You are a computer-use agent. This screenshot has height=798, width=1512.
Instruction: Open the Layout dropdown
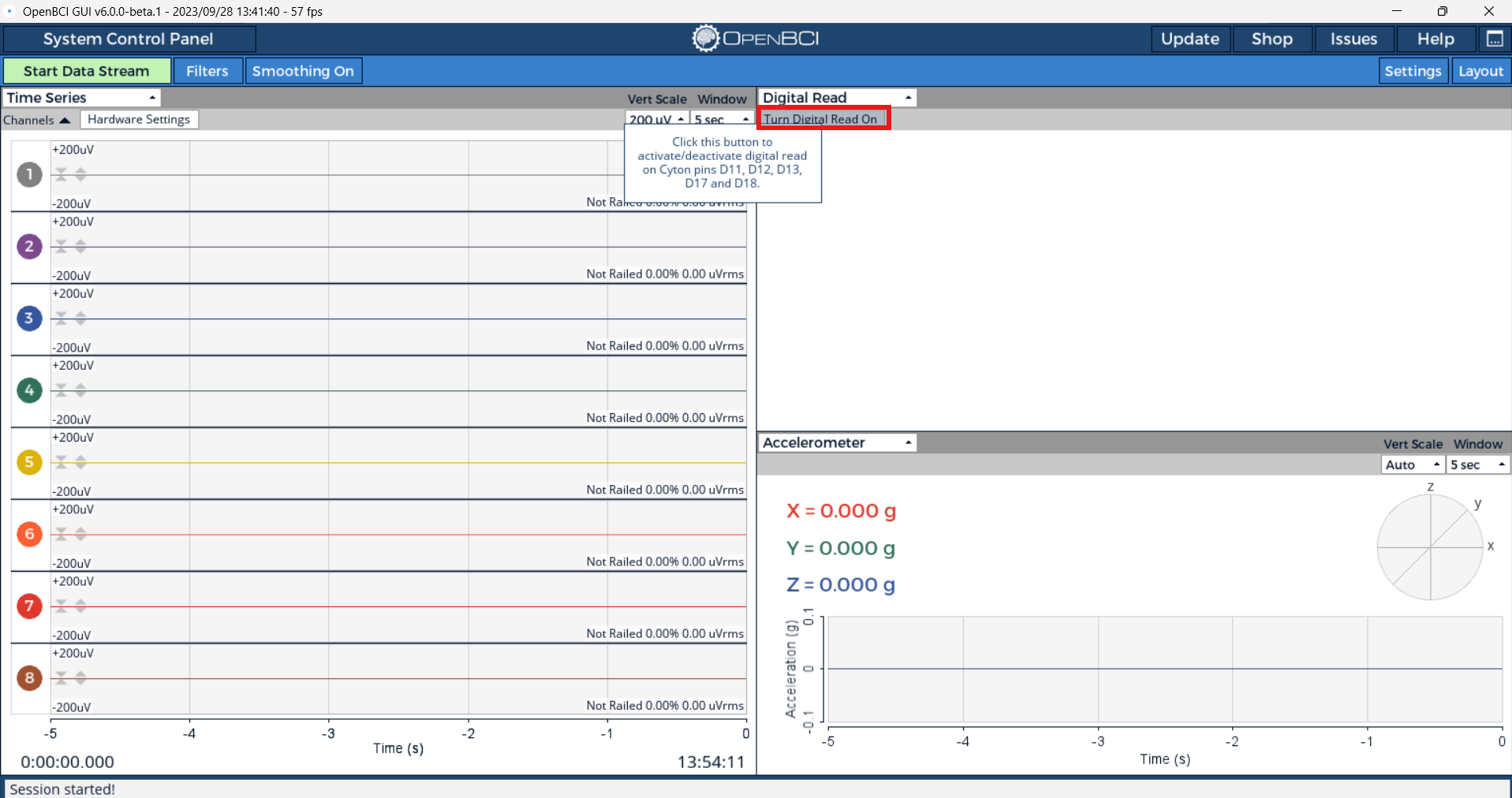(x=1480, y=71)
